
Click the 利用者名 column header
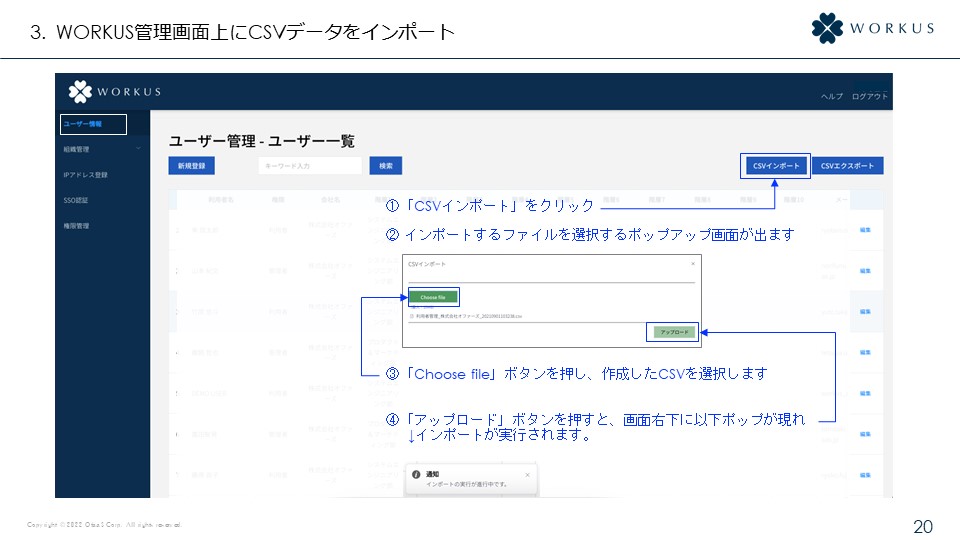coord(220,200)
